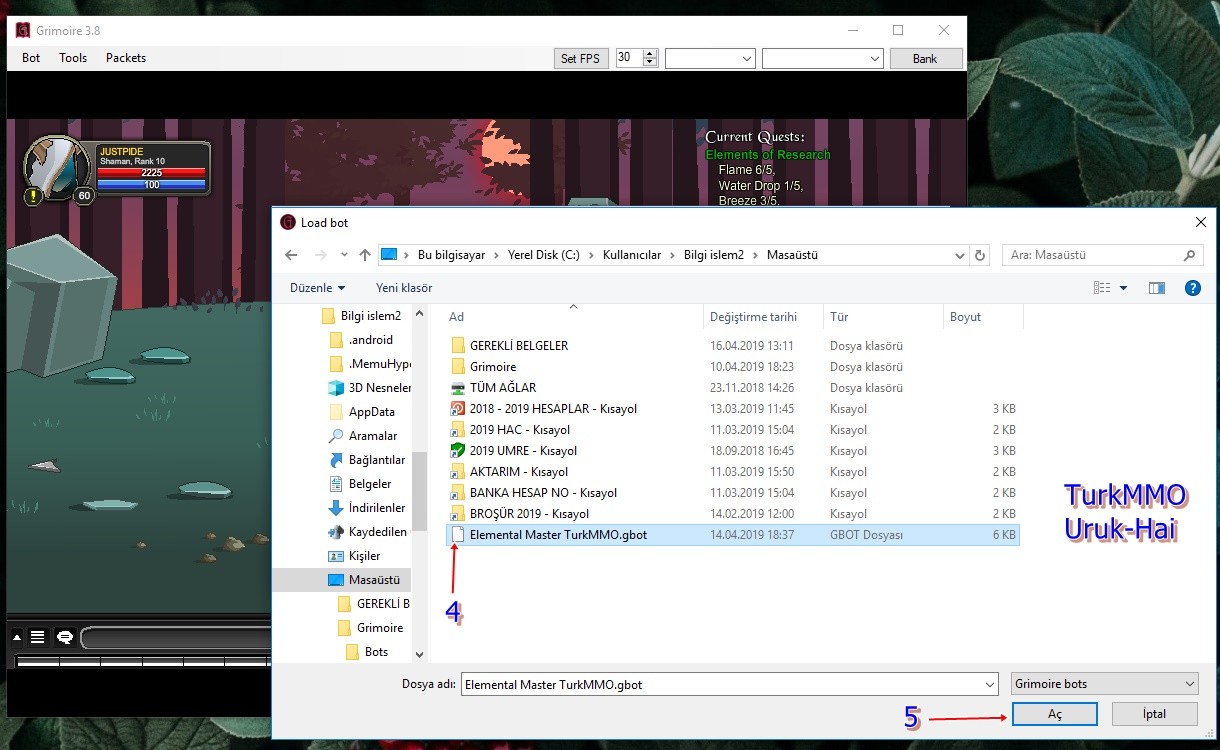The image size is (1220, 750).
Task: Select 2019 UMRE - Kısayol shortcut
Action: coord(732,451)
